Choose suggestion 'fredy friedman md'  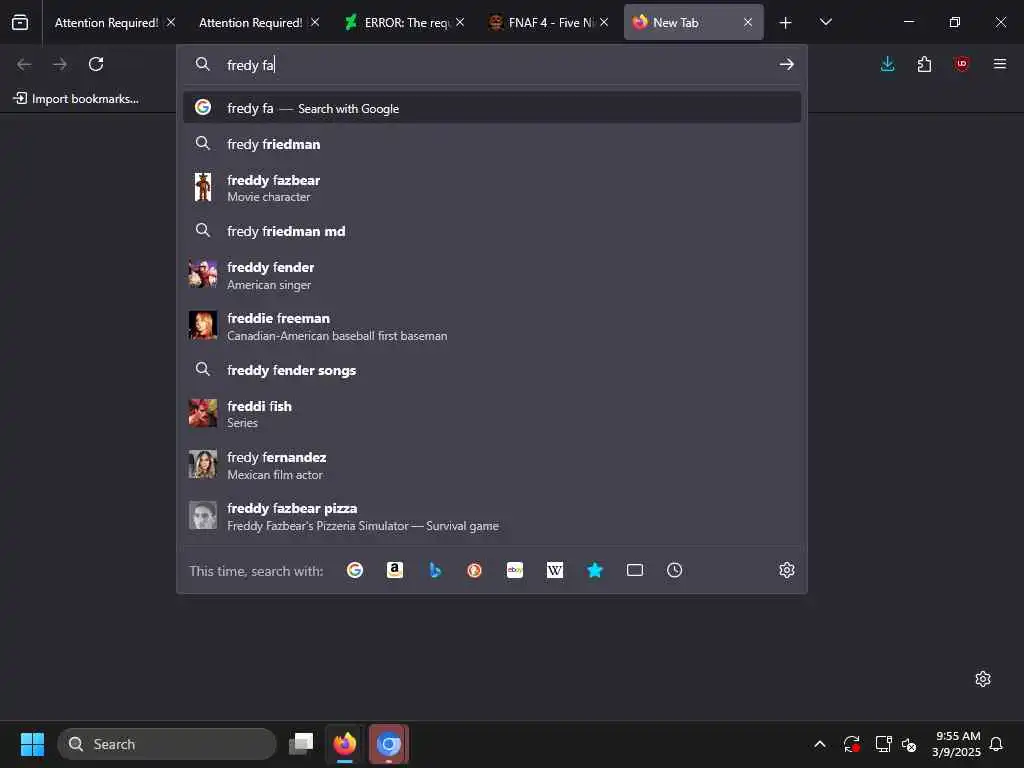(x=492, y=231)
